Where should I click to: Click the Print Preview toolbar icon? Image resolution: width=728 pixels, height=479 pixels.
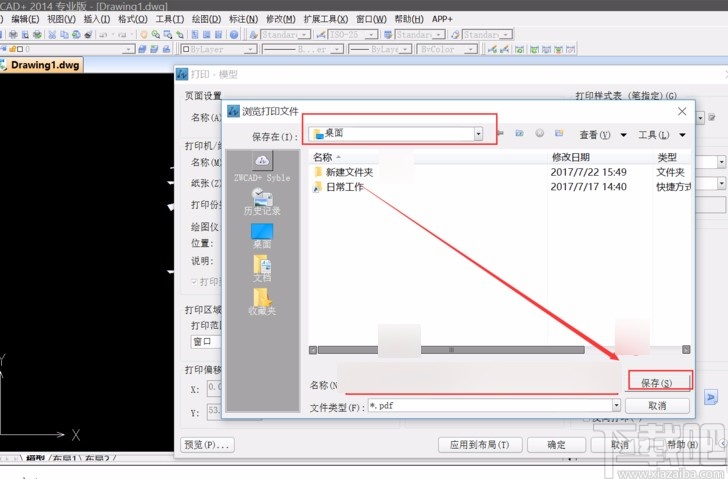(25, 35)
